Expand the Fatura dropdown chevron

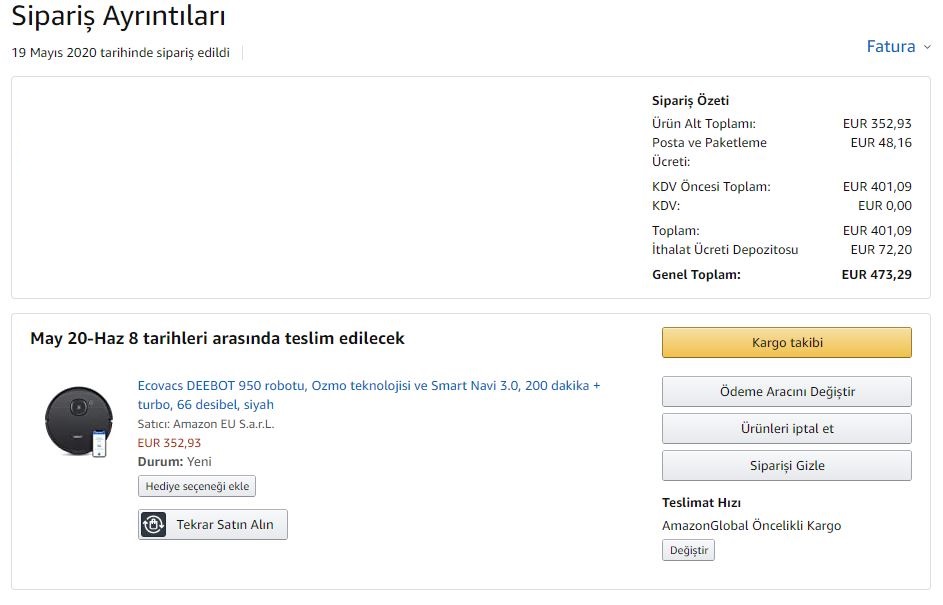(x=927, y=47)
